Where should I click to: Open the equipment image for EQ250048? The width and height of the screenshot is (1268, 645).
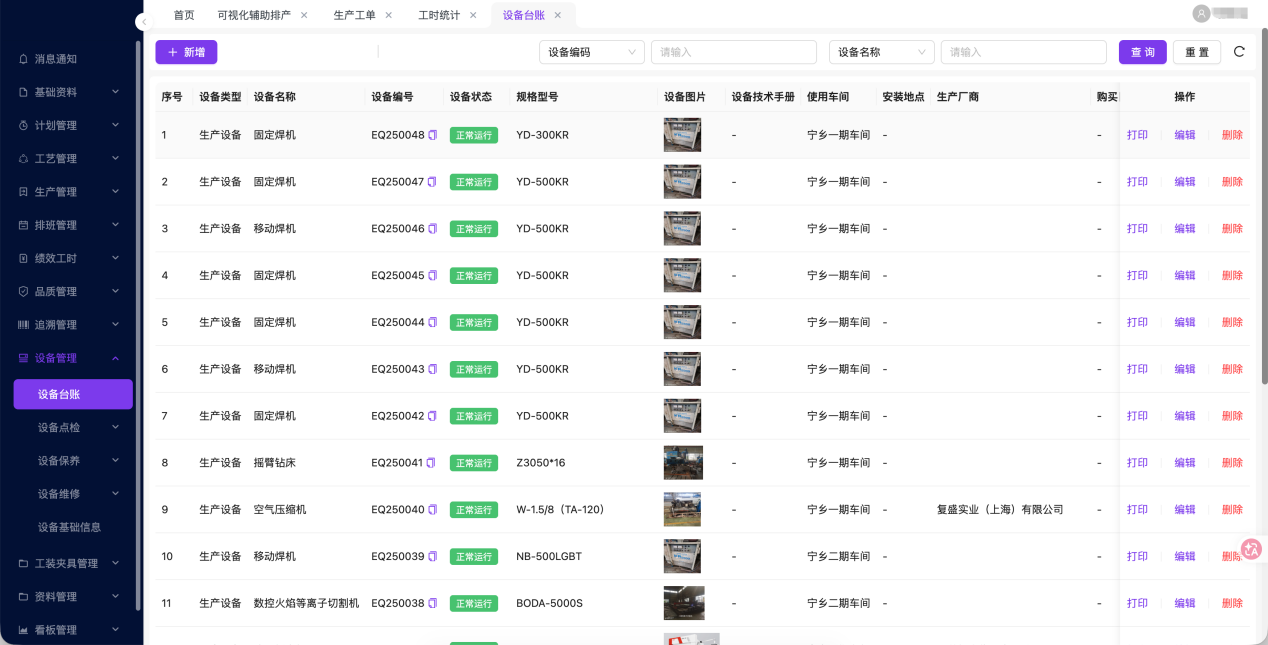pos(682,135)
